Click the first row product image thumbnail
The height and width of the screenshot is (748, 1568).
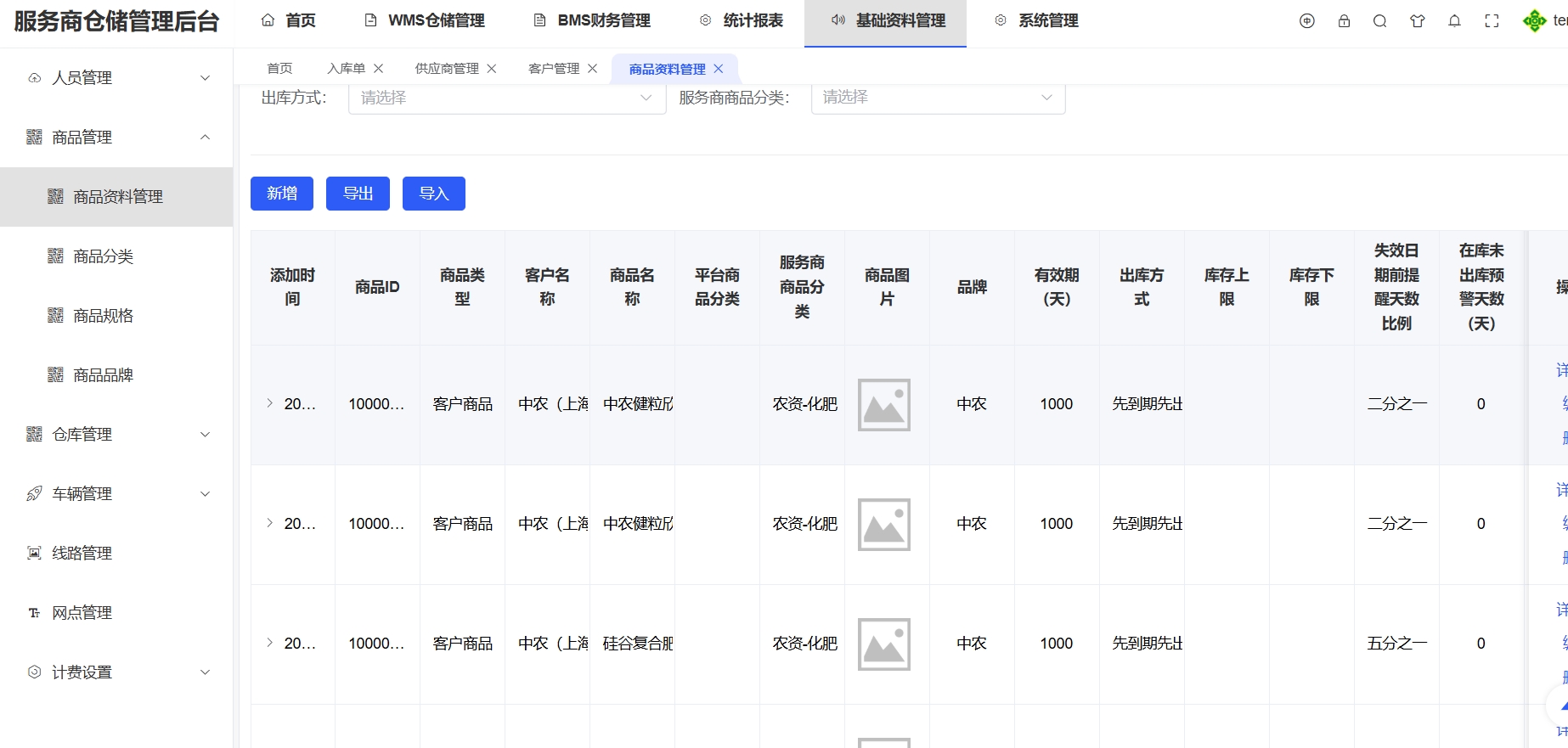pyautogui.click(x=883, y=405)
